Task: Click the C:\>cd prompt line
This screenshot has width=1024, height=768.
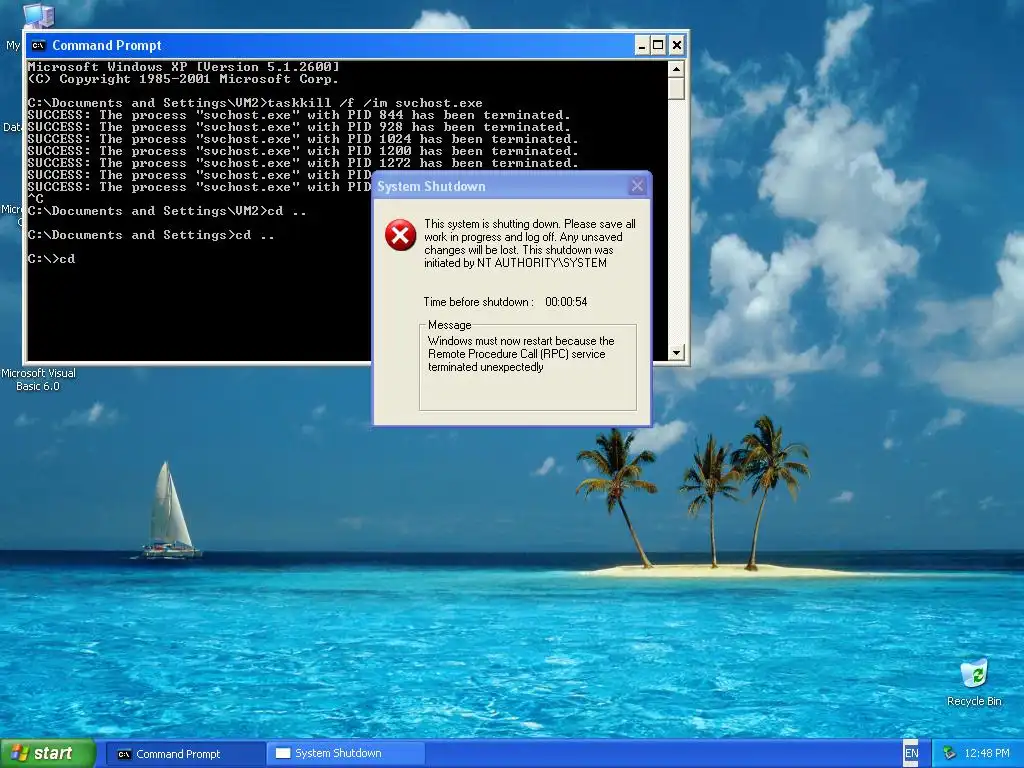Action: [x=52, y=259]
